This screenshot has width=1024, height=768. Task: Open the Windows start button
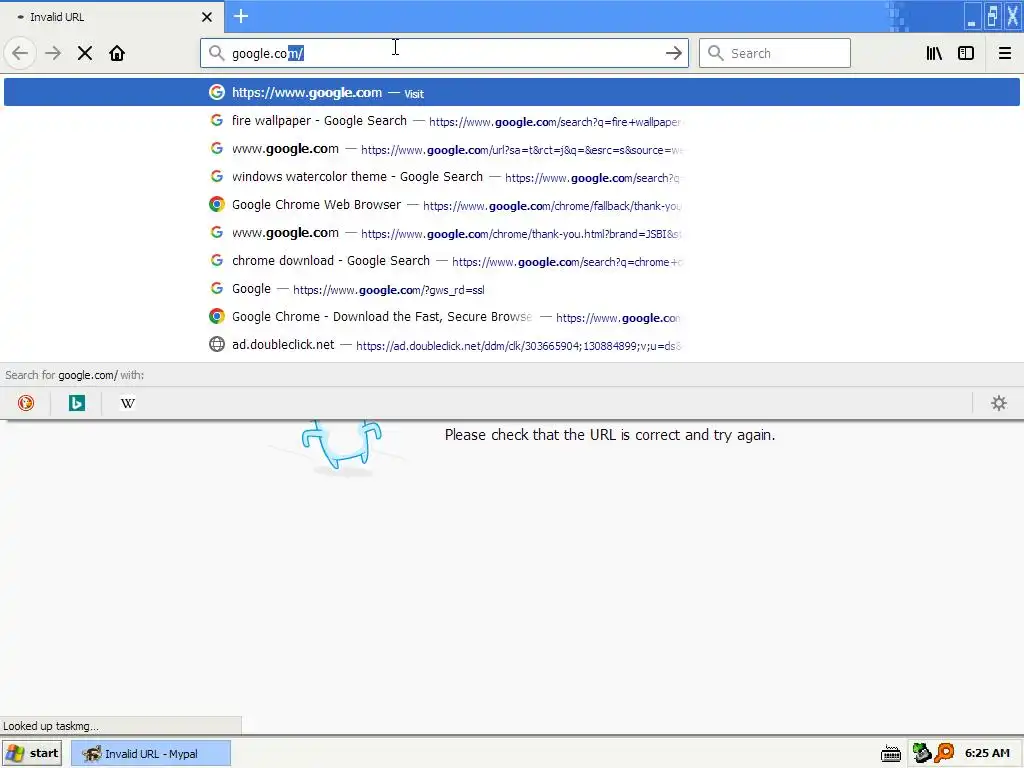click(32, 753)
